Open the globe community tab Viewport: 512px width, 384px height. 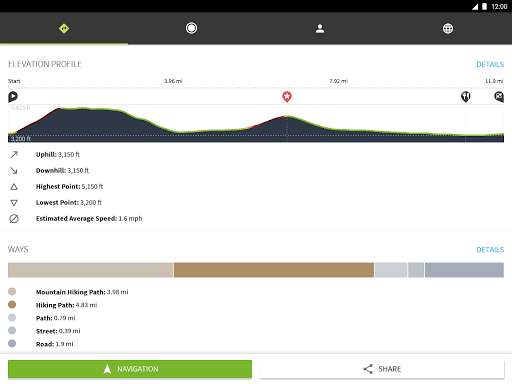(448, 28)
